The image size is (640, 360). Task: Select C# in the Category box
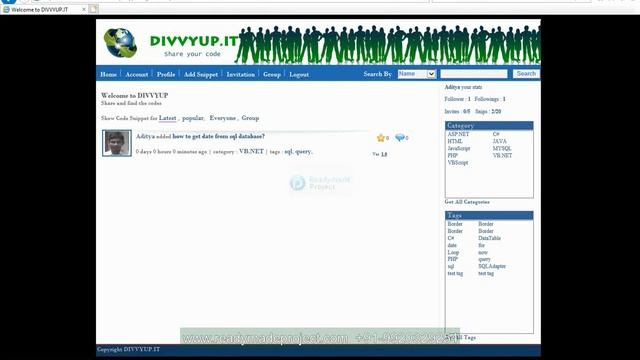tap(496, 134)
